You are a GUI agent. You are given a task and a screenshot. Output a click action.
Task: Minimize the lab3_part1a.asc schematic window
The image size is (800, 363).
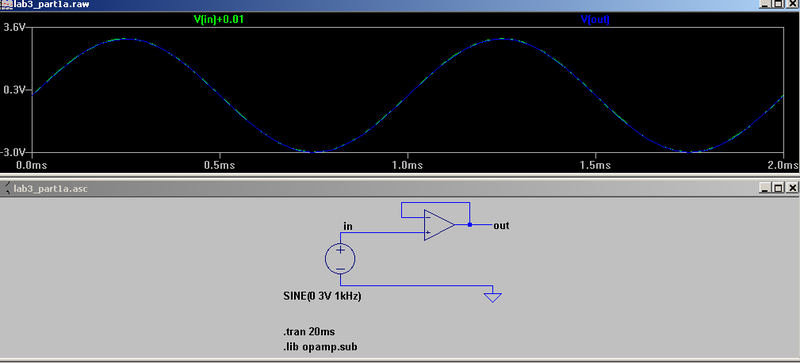click(764, 188)
